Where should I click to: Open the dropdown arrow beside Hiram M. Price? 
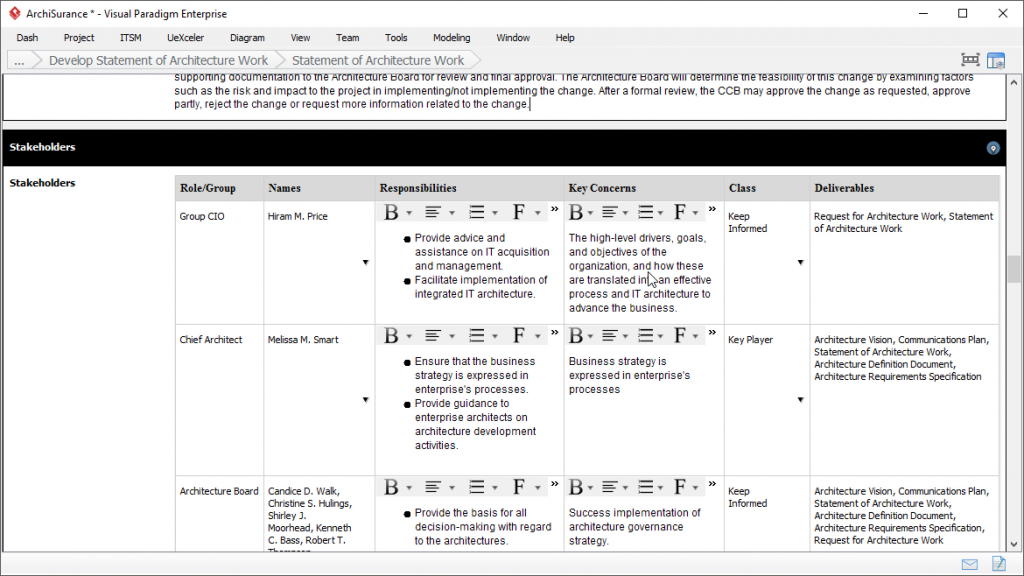366,262
